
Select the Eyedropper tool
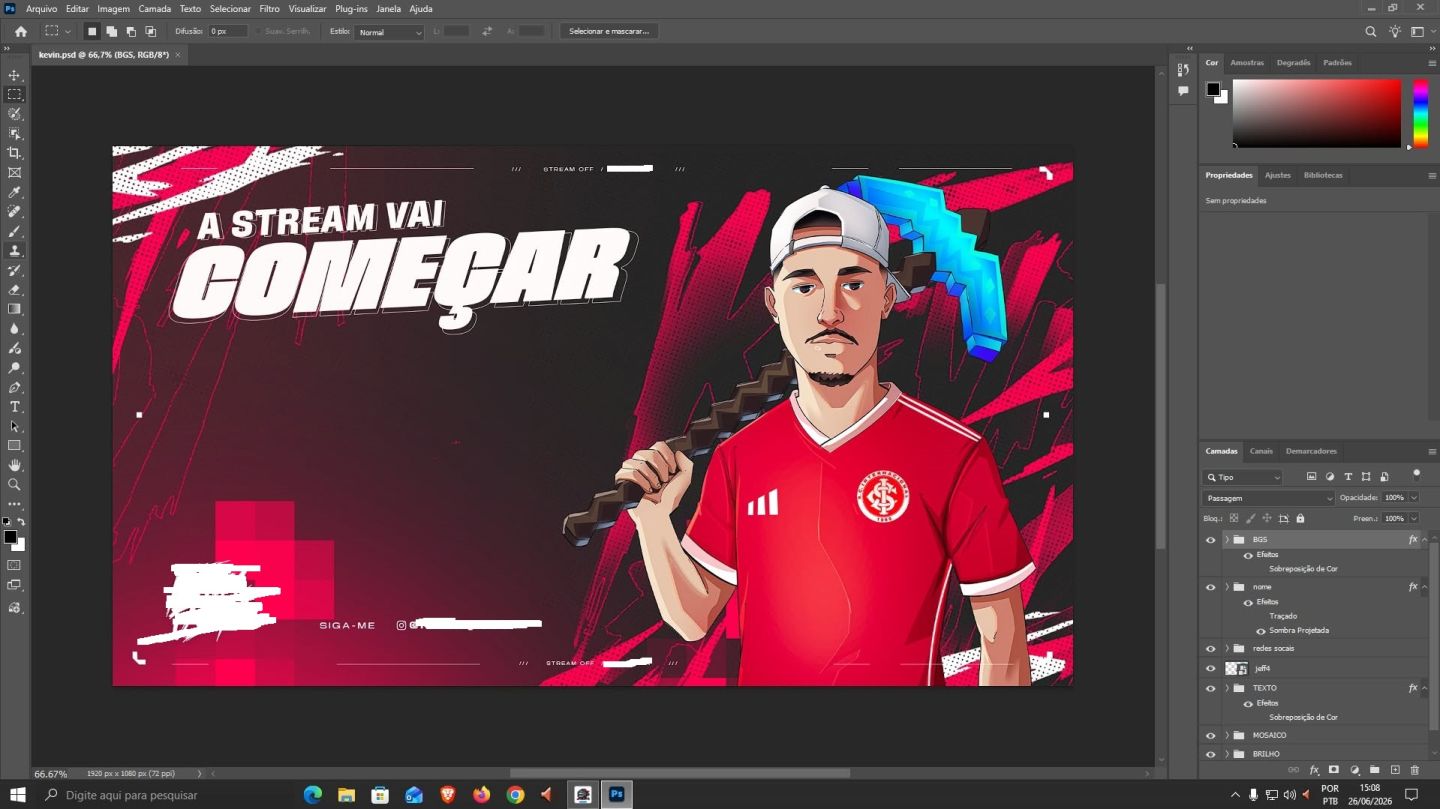pyautogui.click(x=14, y=192)
